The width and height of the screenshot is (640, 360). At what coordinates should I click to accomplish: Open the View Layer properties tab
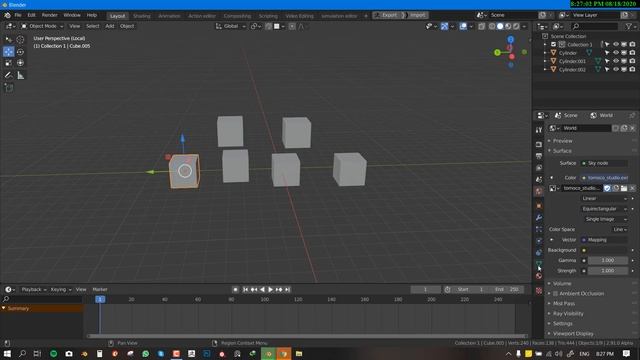click(x=539, y=168)
